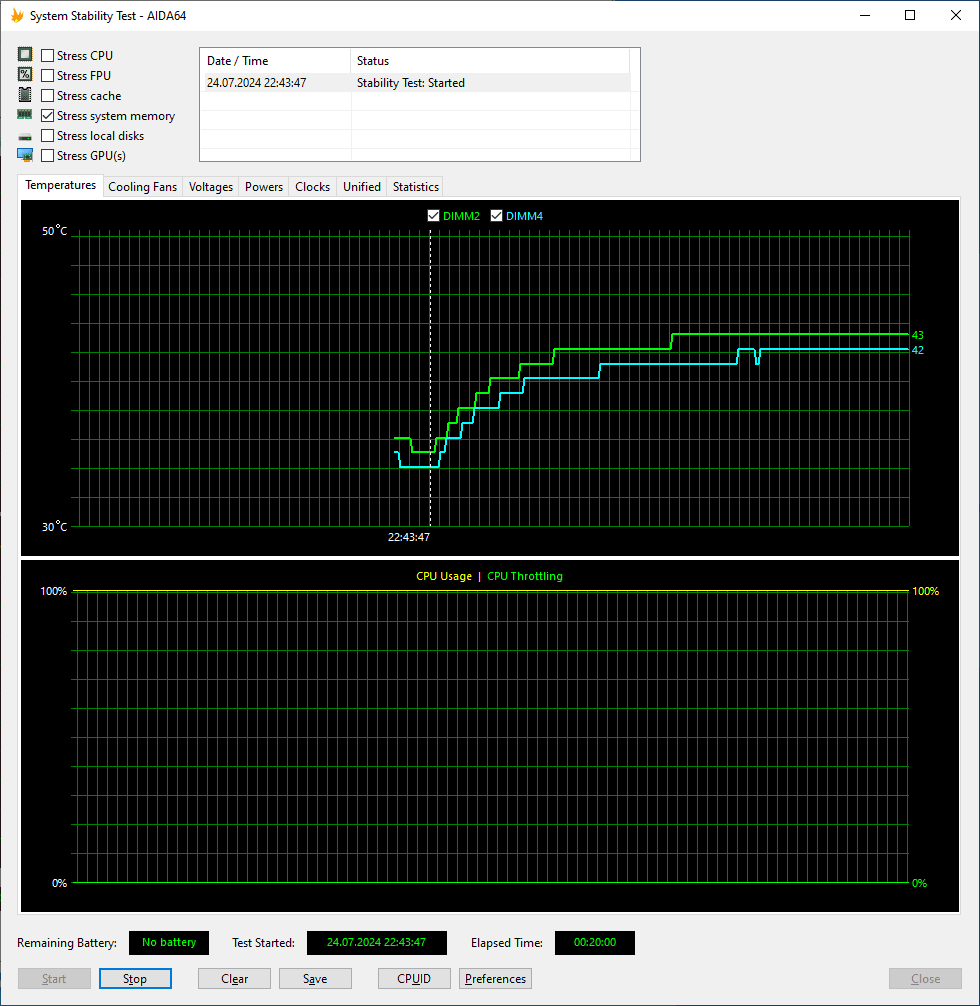Minimize the AIDA64 stability test window

(x=865, y=15)
